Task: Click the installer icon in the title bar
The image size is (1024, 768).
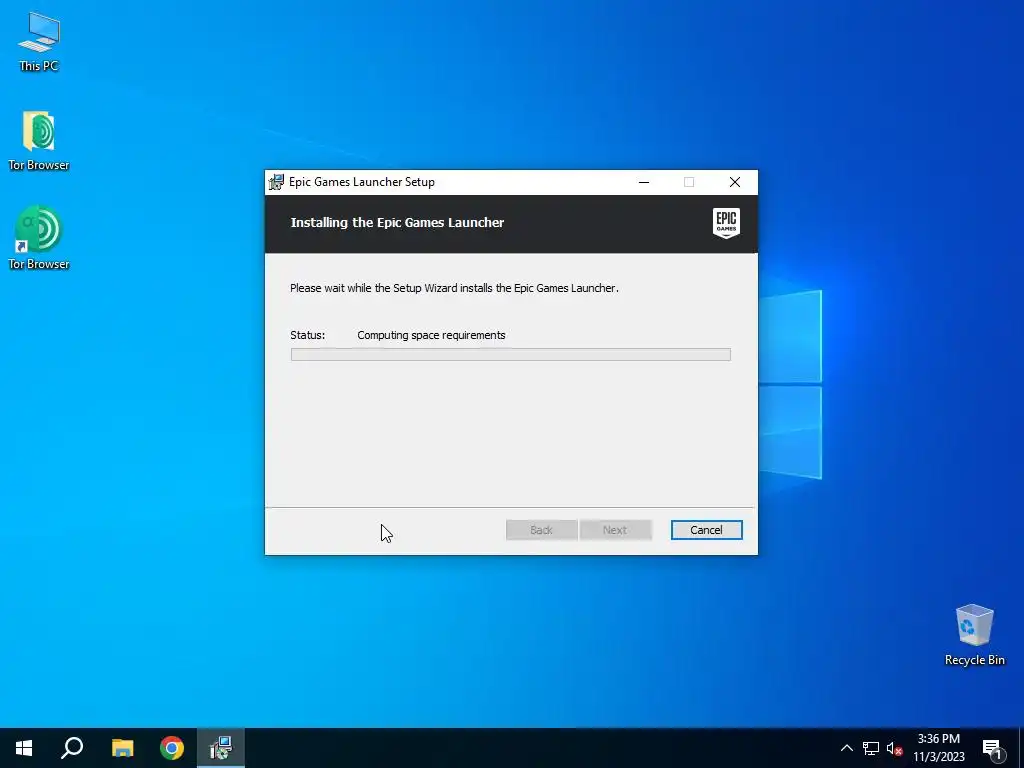Action: click(276, 182)
